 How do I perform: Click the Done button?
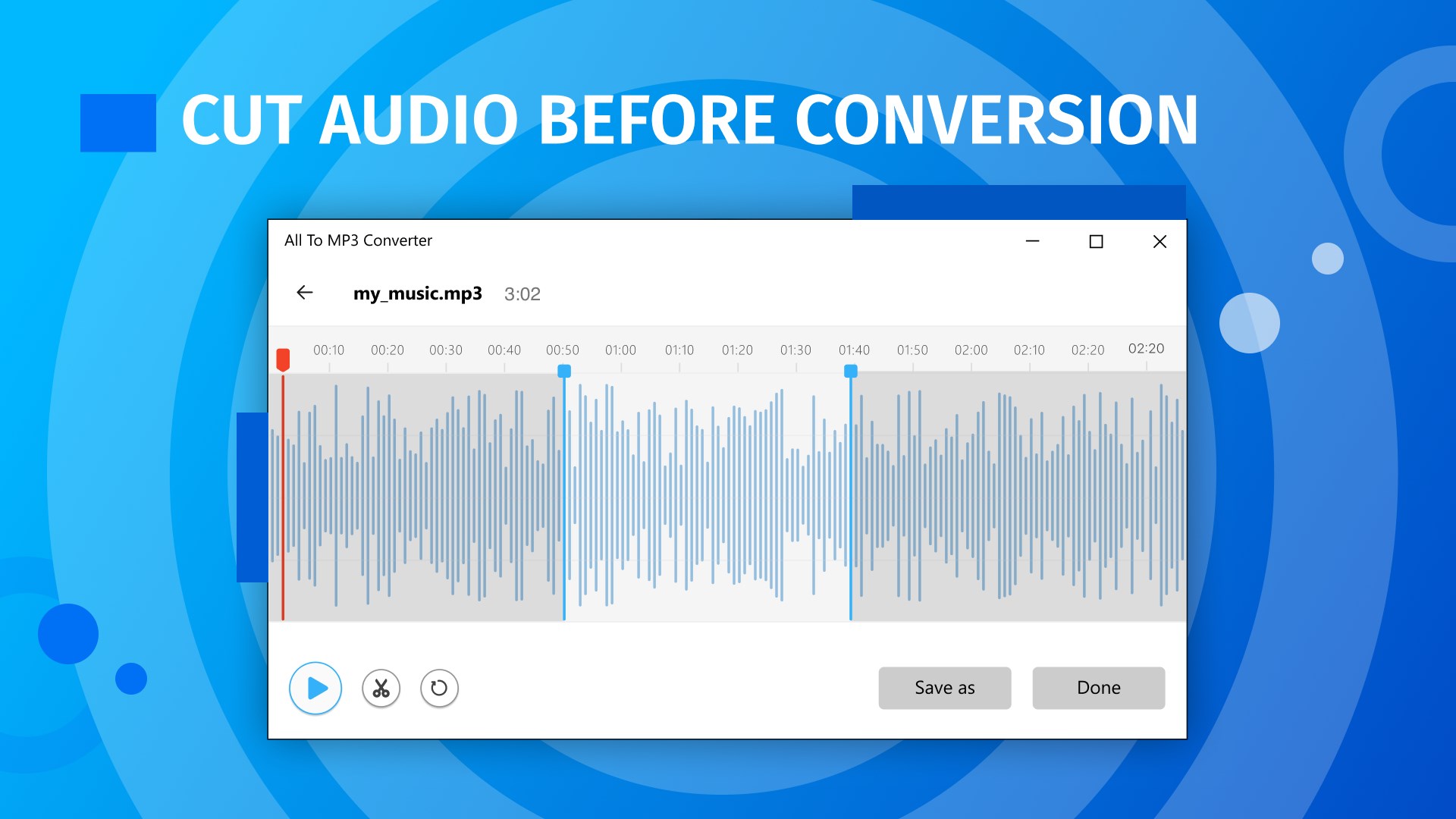(x=1098, y=688)
